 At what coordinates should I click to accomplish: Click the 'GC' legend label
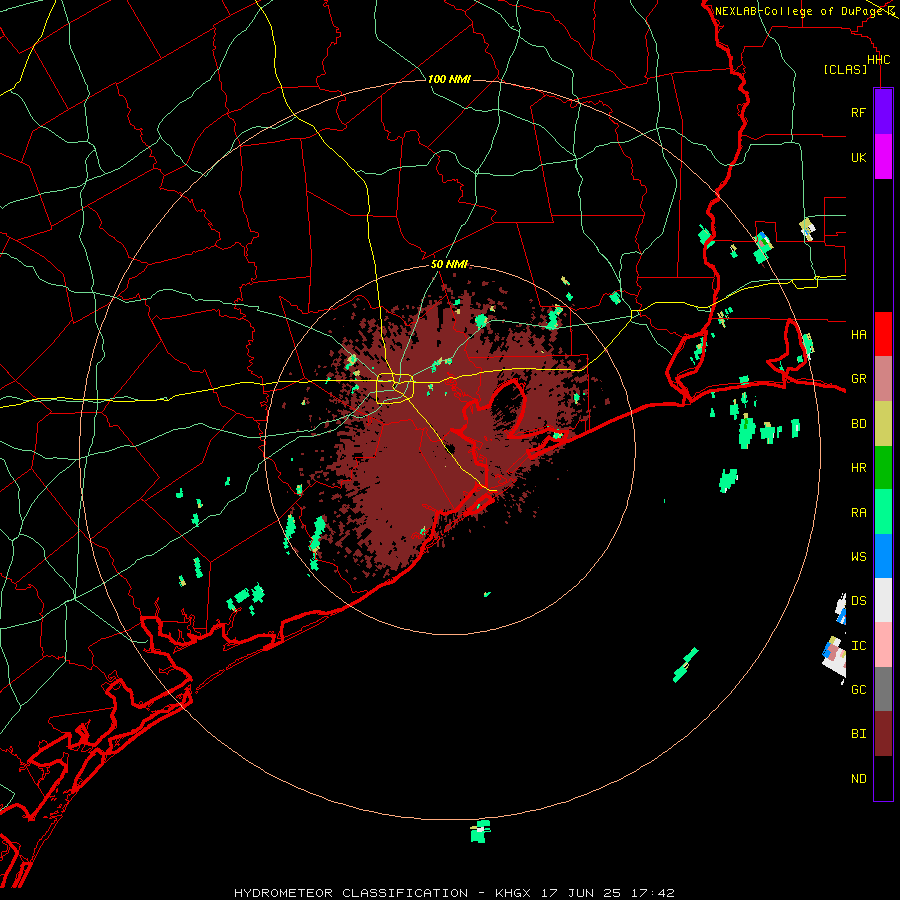(x=858, y=690)
